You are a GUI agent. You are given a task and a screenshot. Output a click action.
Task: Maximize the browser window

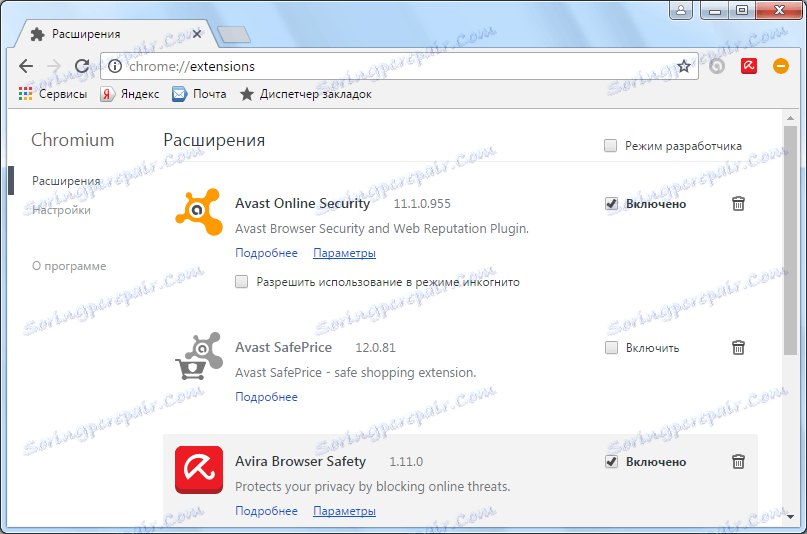pyautogui.click(x=742, y=10)
